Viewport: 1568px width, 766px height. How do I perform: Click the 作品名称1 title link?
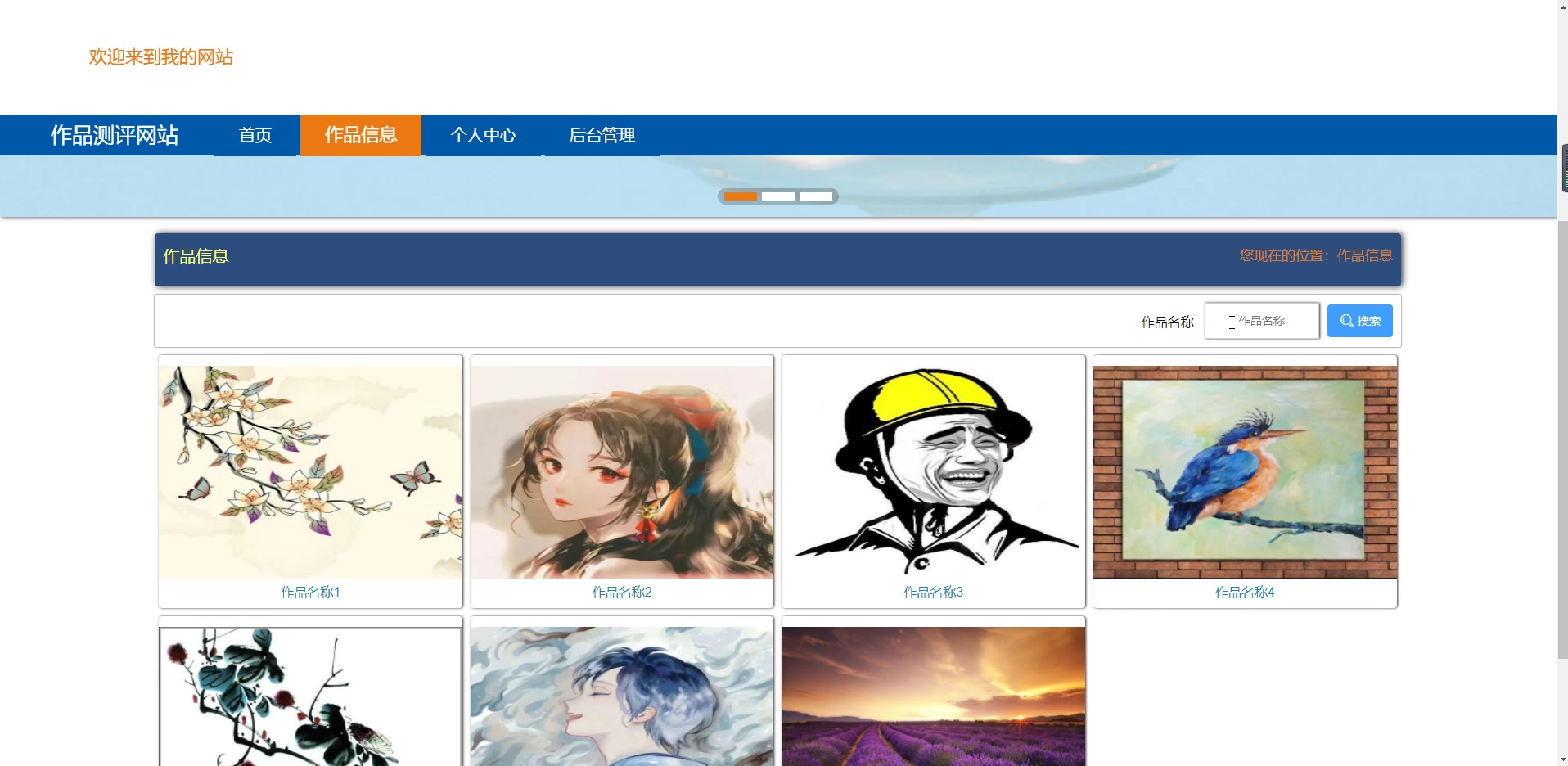pyautogui.click(x=311, y=592)
